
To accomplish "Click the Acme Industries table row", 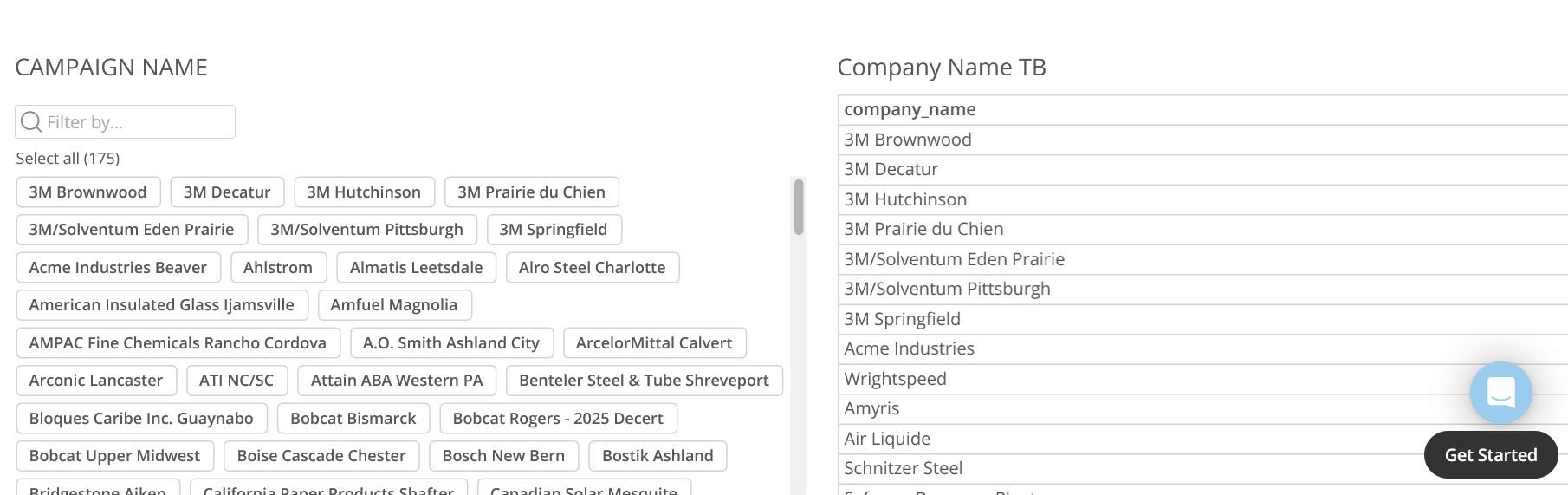I will pyautogui.click(x=1202, y=348).
